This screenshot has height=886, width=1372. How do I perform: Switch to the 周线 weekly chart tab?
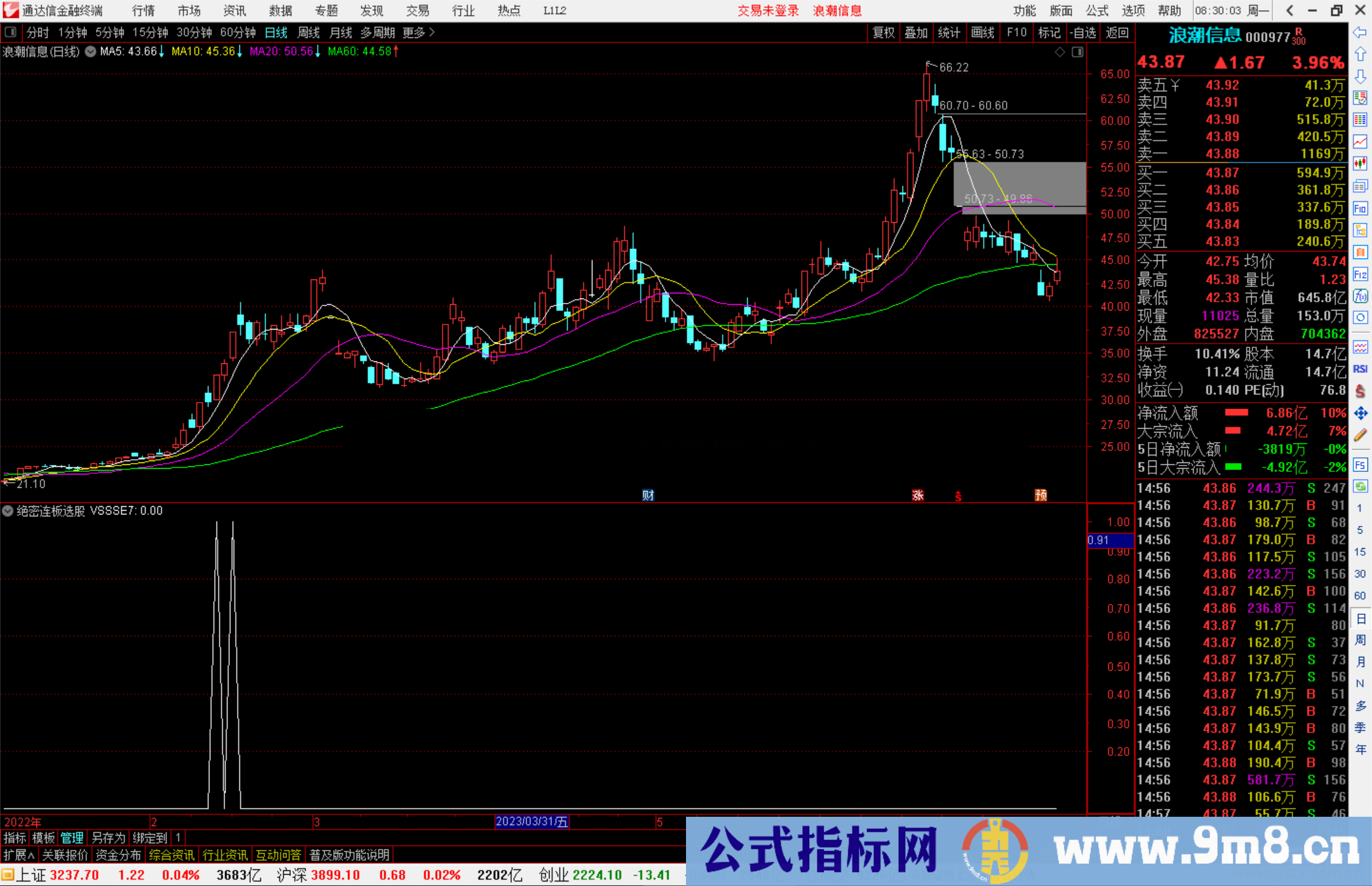[308, 32]
